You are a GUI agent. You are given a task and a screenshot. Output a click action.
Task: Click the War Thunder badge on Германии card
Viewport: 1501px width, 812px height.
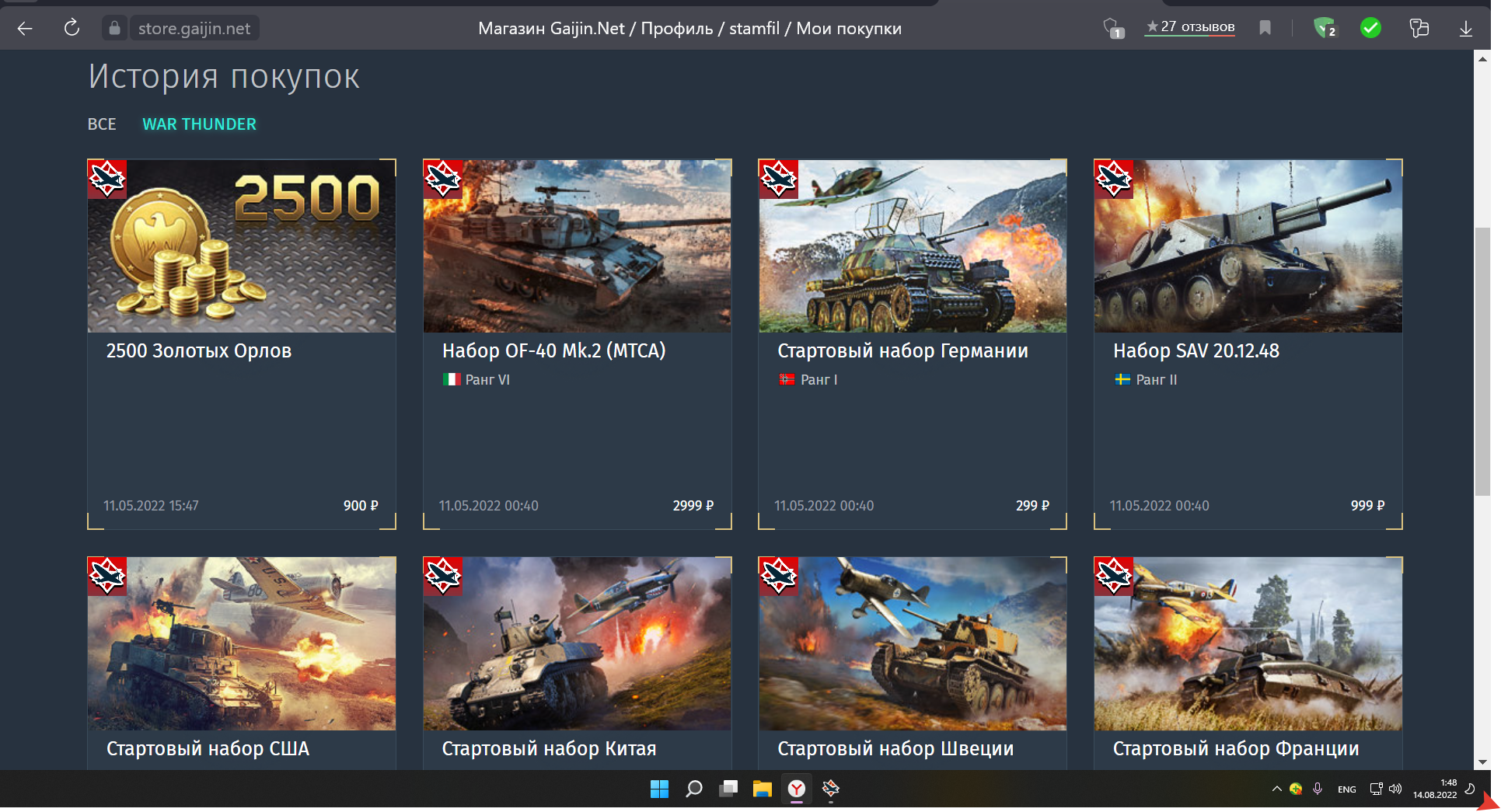click(778, 179)
